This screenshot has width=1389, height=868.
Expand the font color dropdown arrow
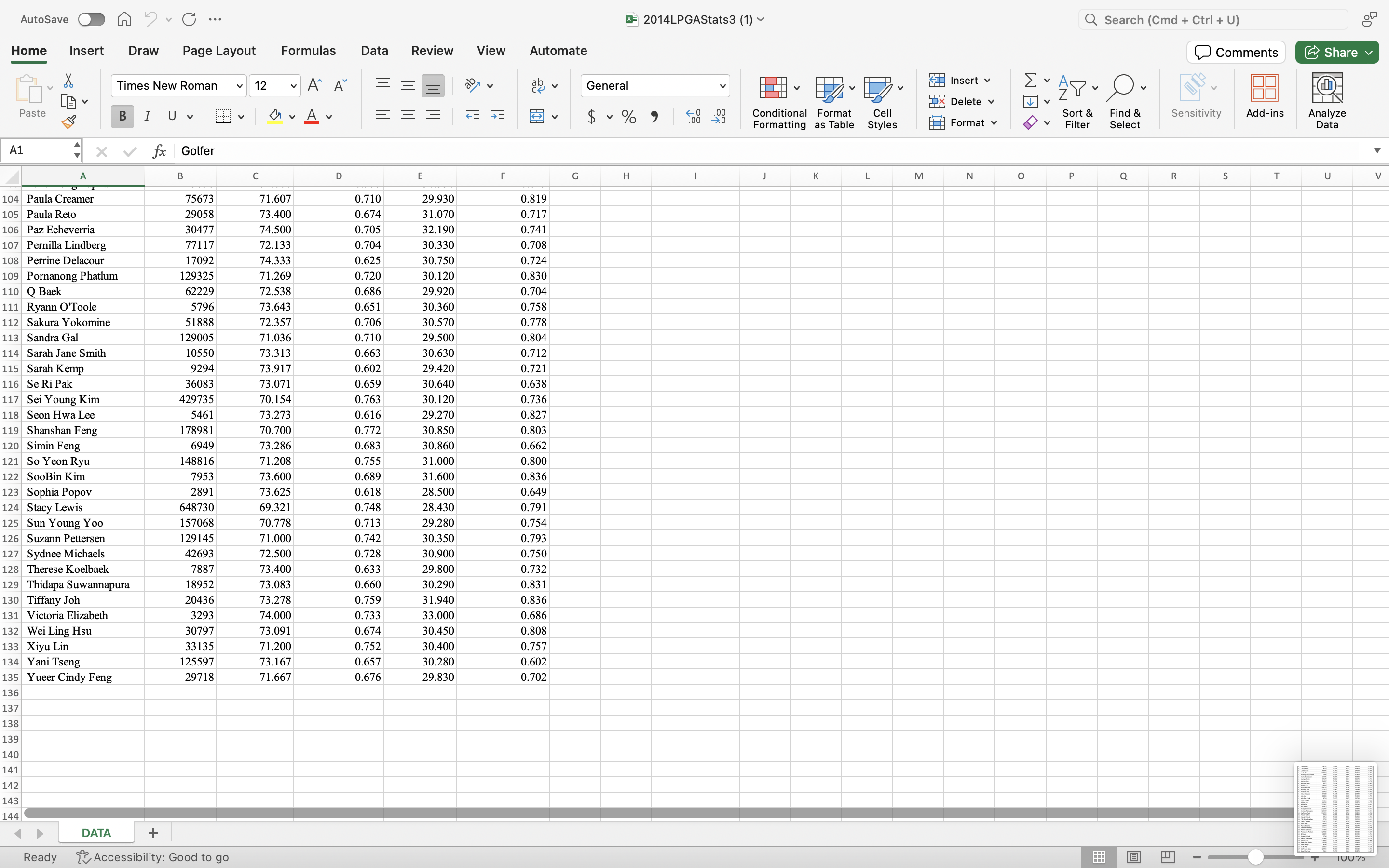pyautogui.click(x=329, y=117)
